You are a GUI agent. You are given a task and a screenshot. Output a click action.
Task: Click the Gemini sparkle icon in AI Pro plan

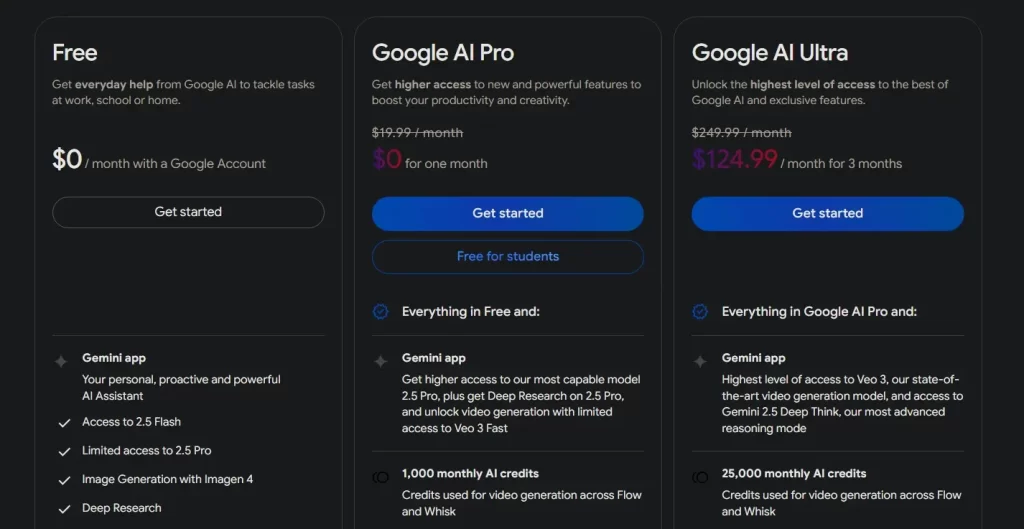tap(380, 361)
